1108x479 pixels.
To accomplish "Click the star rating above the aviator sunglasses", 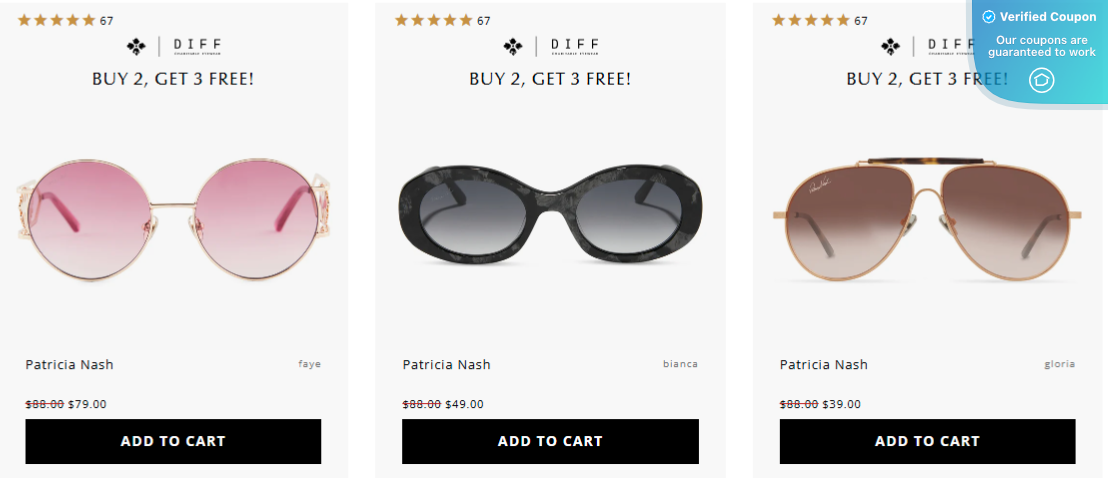I will (811, 20).
